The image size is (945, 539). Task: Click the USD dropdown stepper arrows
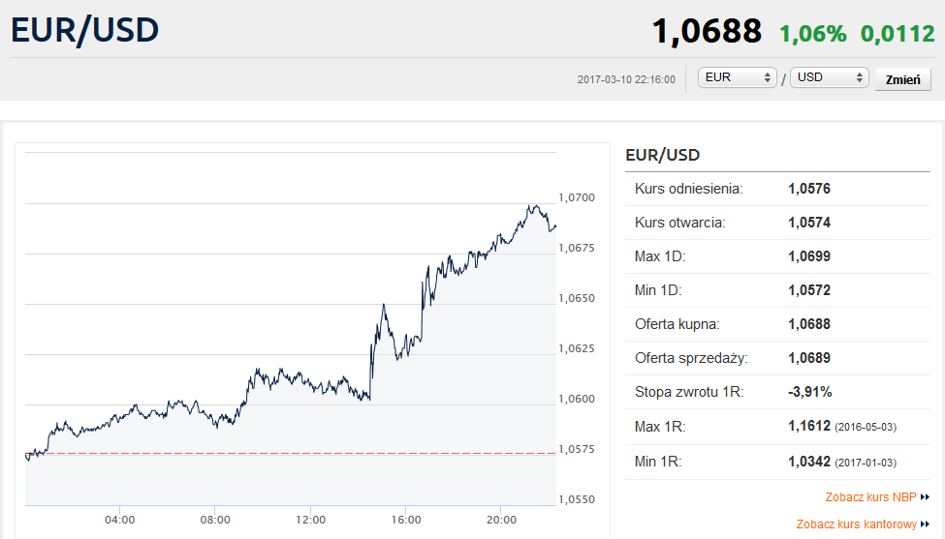pyautogui.click(x=859, y=78)
